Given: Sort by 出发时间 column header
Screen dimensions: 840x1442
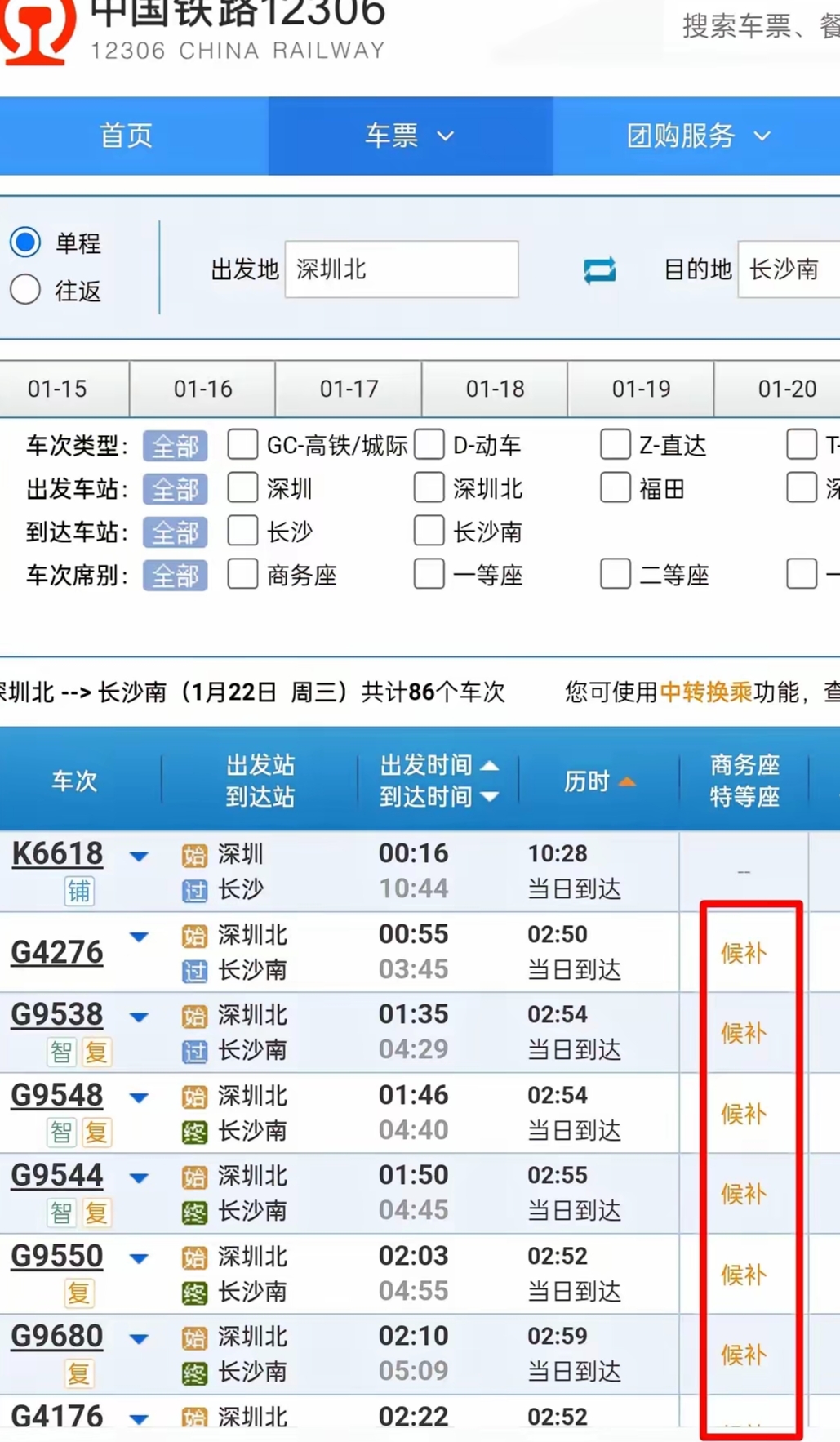Looking at the screenshot, I should (438, 765).
